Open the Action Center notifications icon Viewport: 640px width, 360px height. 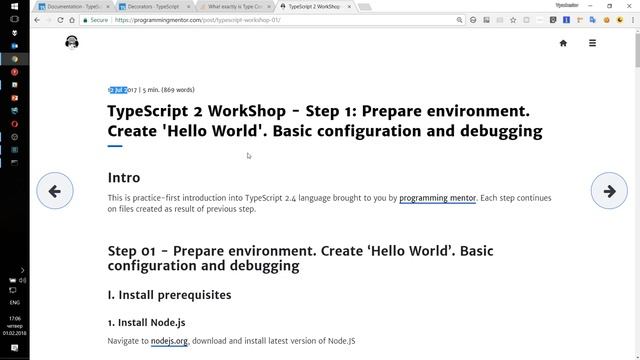(15, 348)
